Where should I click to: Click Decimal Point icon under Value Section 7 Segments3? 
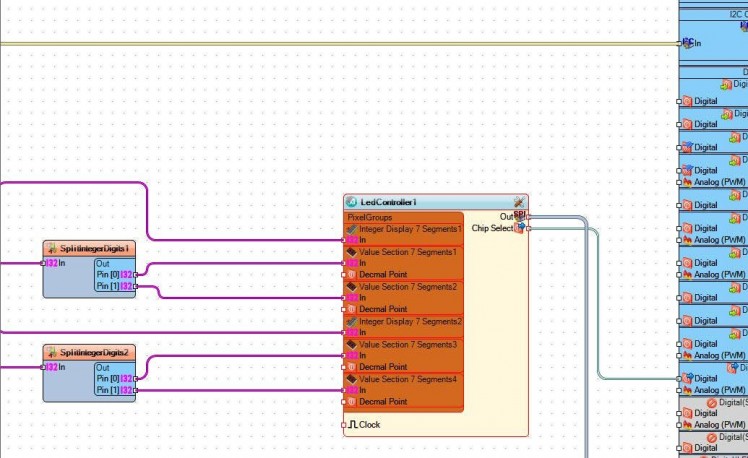point(352,367)
